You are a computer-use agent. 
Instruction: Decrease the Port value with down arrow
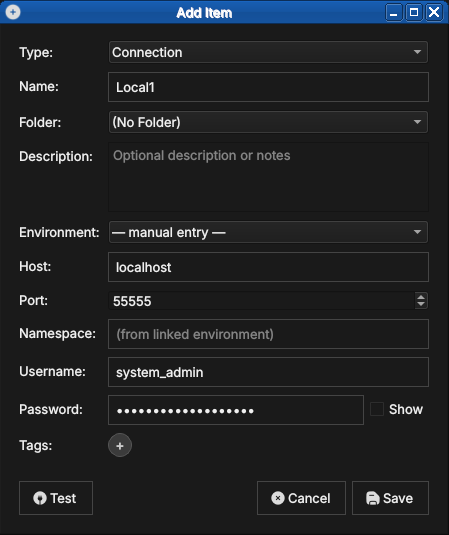(421, 305)
